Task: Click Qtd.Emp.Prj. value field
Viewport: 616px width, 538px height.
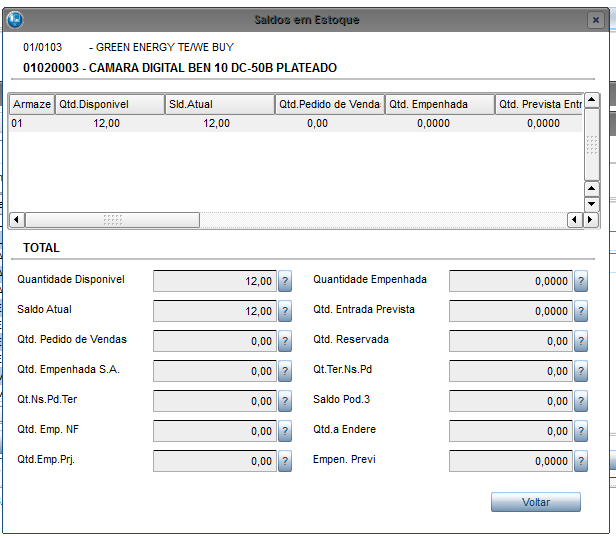Action: point(215,461)
